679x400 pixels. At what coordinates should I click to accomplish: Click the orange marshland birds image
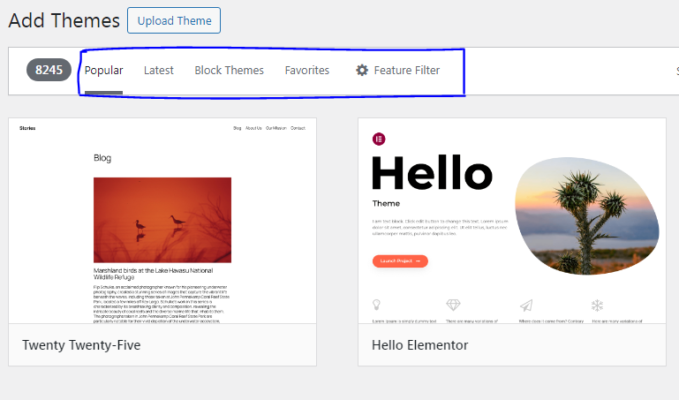click(162, 220)
